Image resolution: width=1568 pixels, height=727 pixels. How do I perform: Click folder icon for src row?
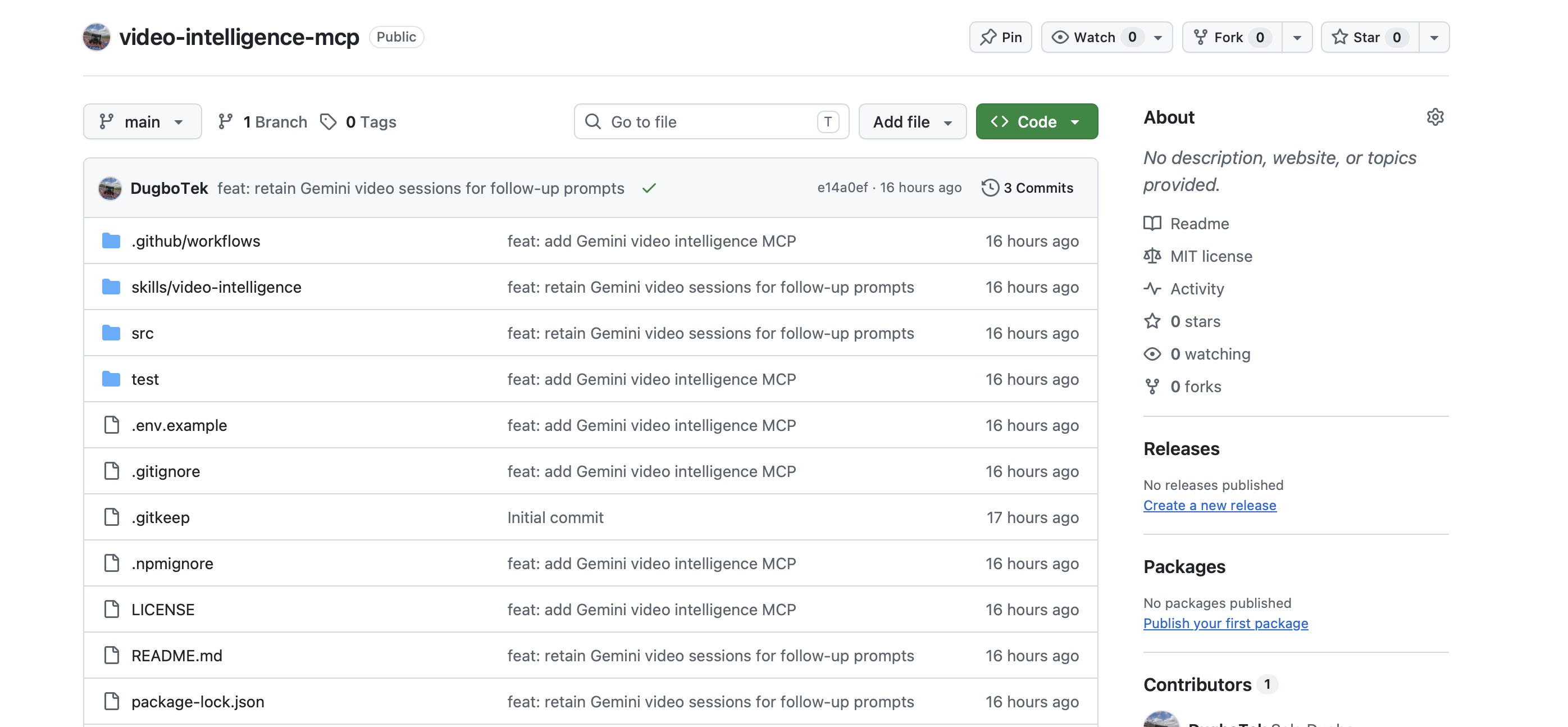[111, 333]
